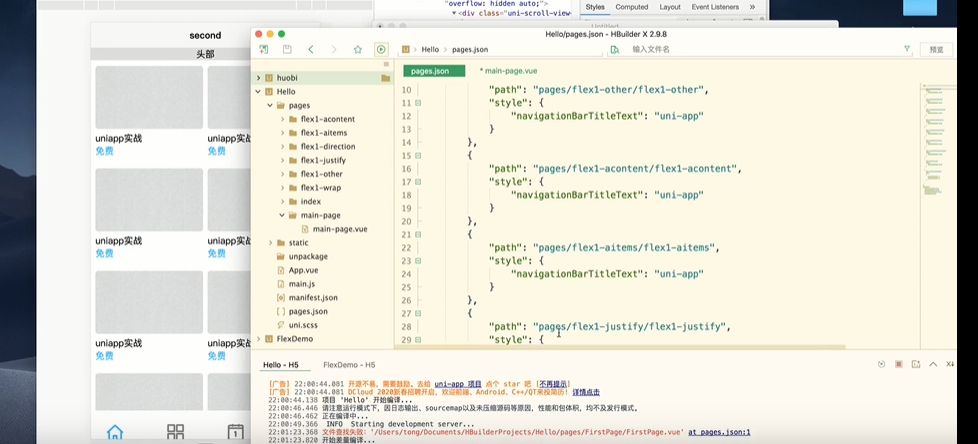Image resolution: width=978 pixels, height=444 pixels.
Task: Click the small collapse-all icon above the project tree
Action: click(x=386, y=64)
